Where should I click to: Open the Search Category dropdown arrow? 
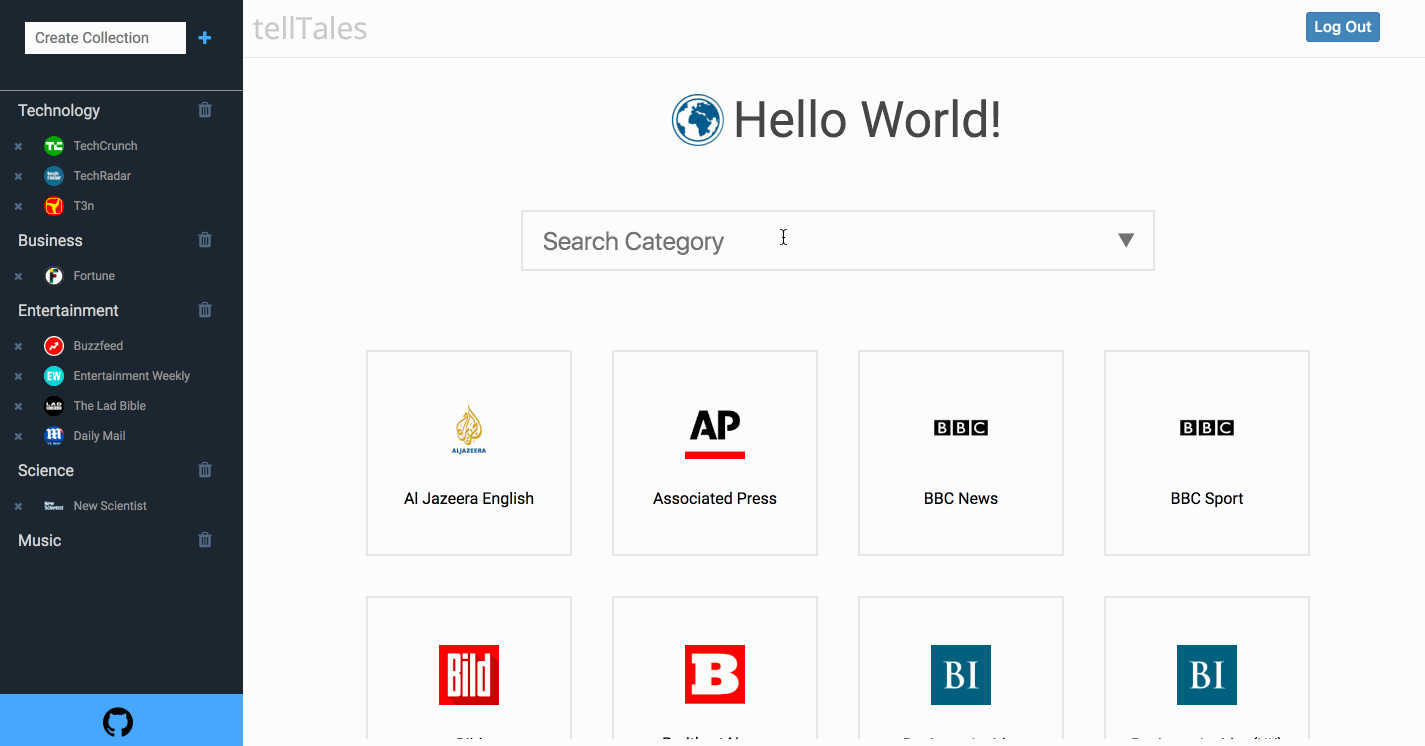(1126, 240)
